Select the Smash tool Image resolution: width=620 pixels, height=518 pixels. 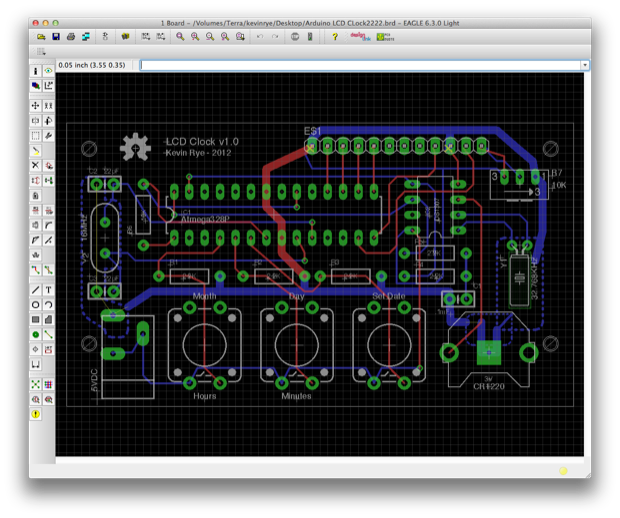pyautogui.click(x=36, y=225)
